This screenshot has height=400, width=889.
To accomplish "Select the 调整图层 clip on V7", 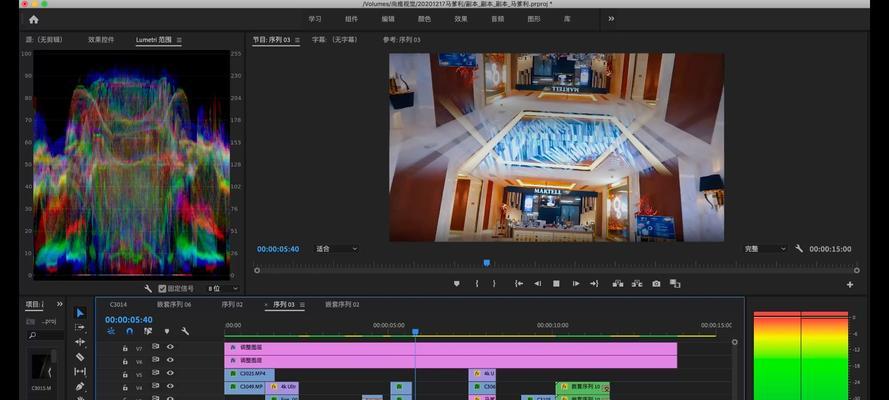I will click(x=450, y=347).
